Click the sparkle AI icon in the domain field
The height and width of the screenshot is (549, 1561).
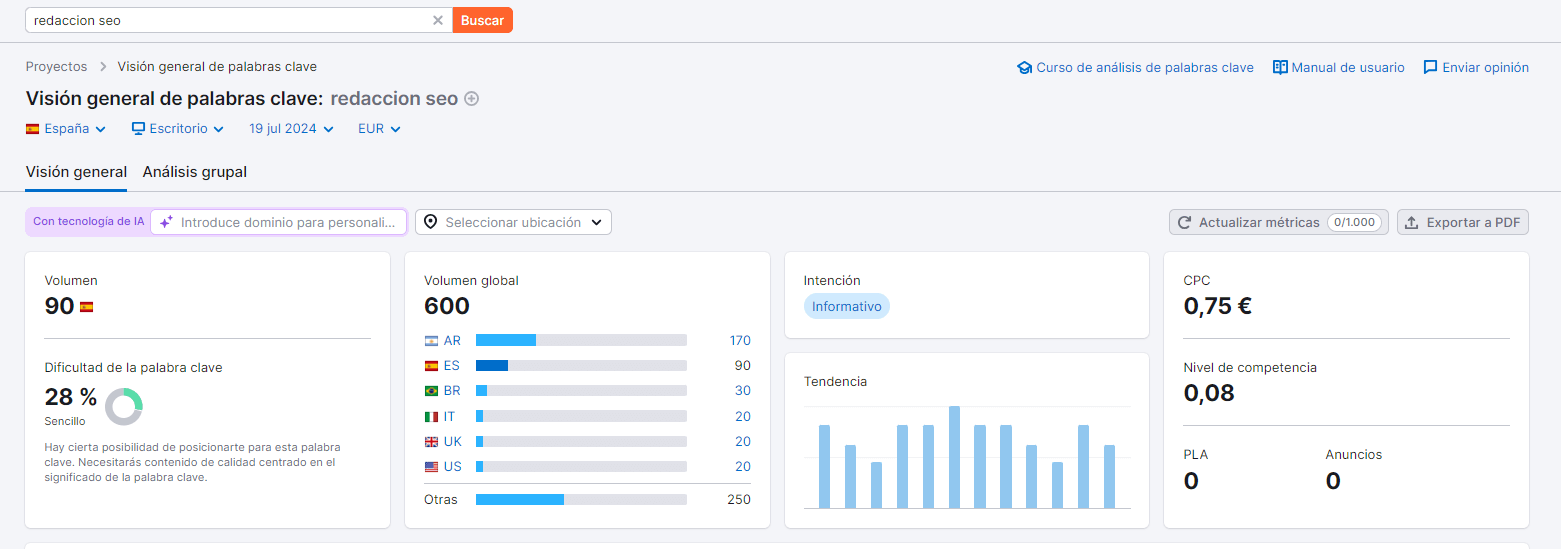(166, 222)
